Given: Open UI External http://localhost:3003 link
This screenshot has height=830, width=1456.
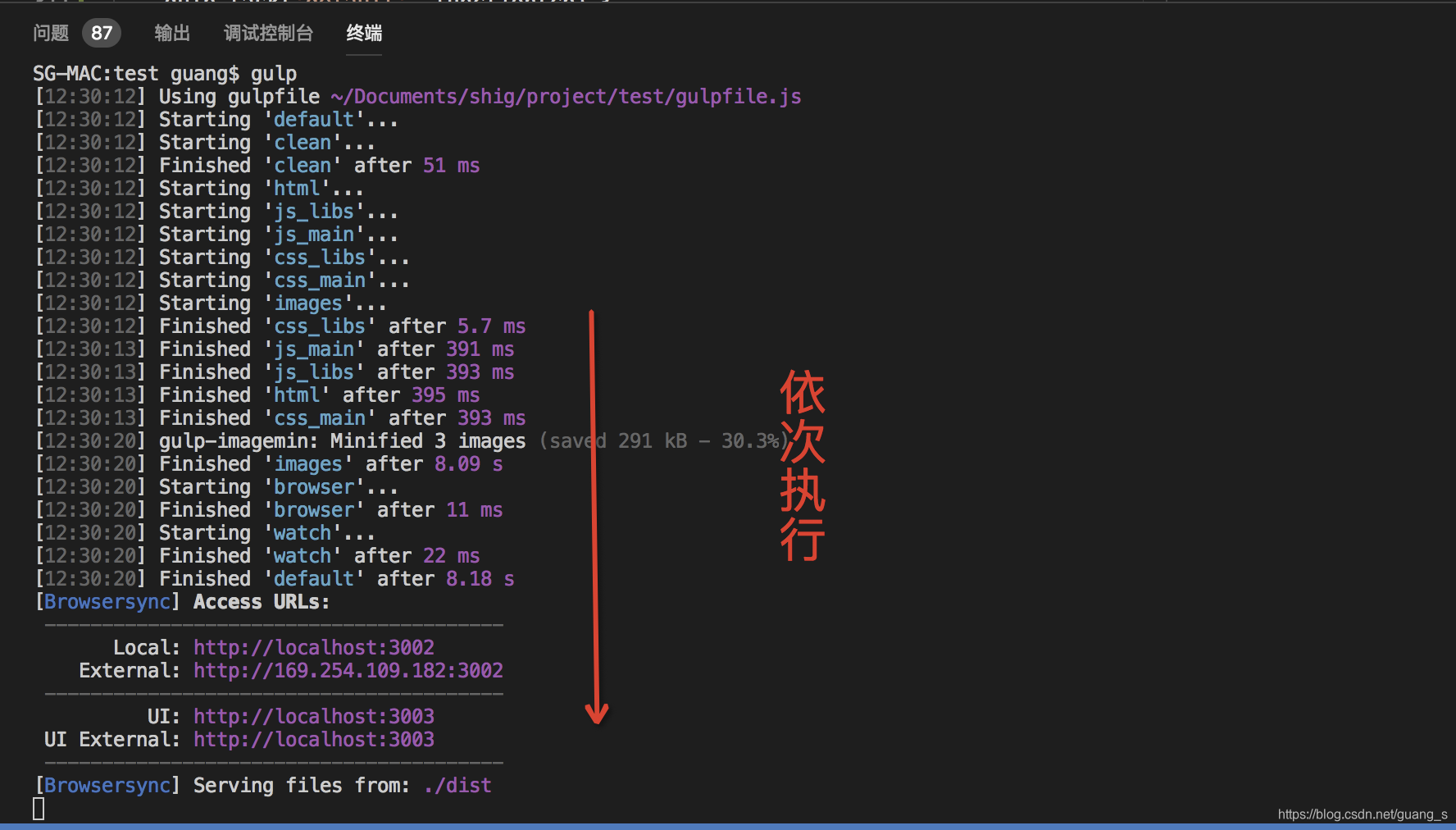Looking at the screenshot, I should click(314, 740).
